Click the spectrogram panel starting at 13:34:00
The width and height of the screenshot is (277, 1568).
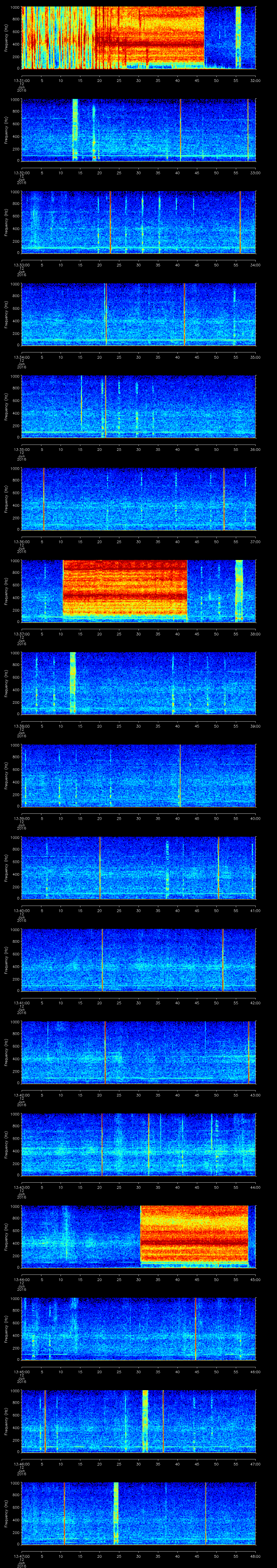(138, 314)
